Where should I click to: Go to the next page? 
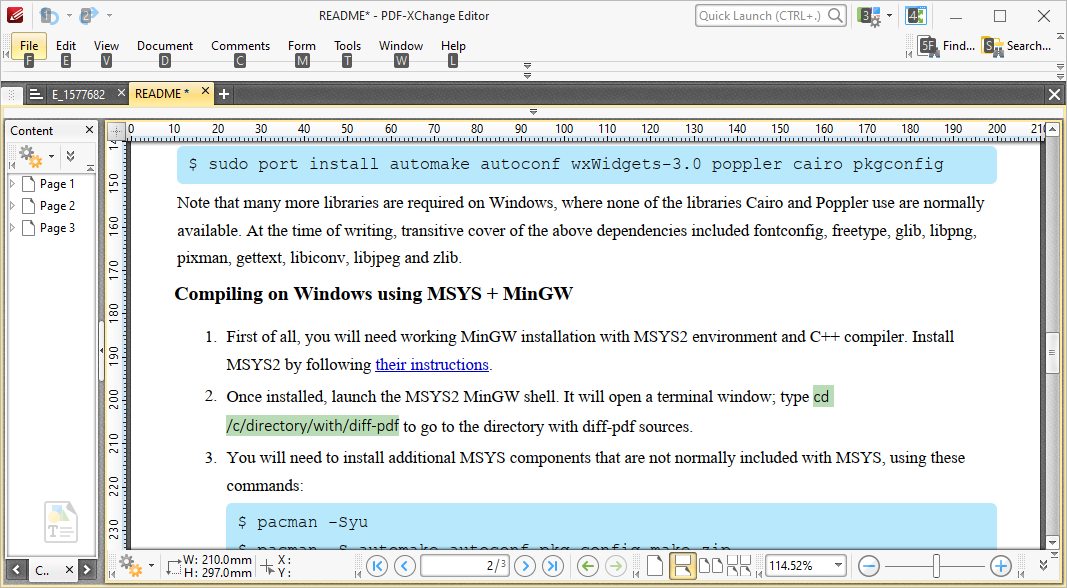pyautogui.click(x=525, y=566)
